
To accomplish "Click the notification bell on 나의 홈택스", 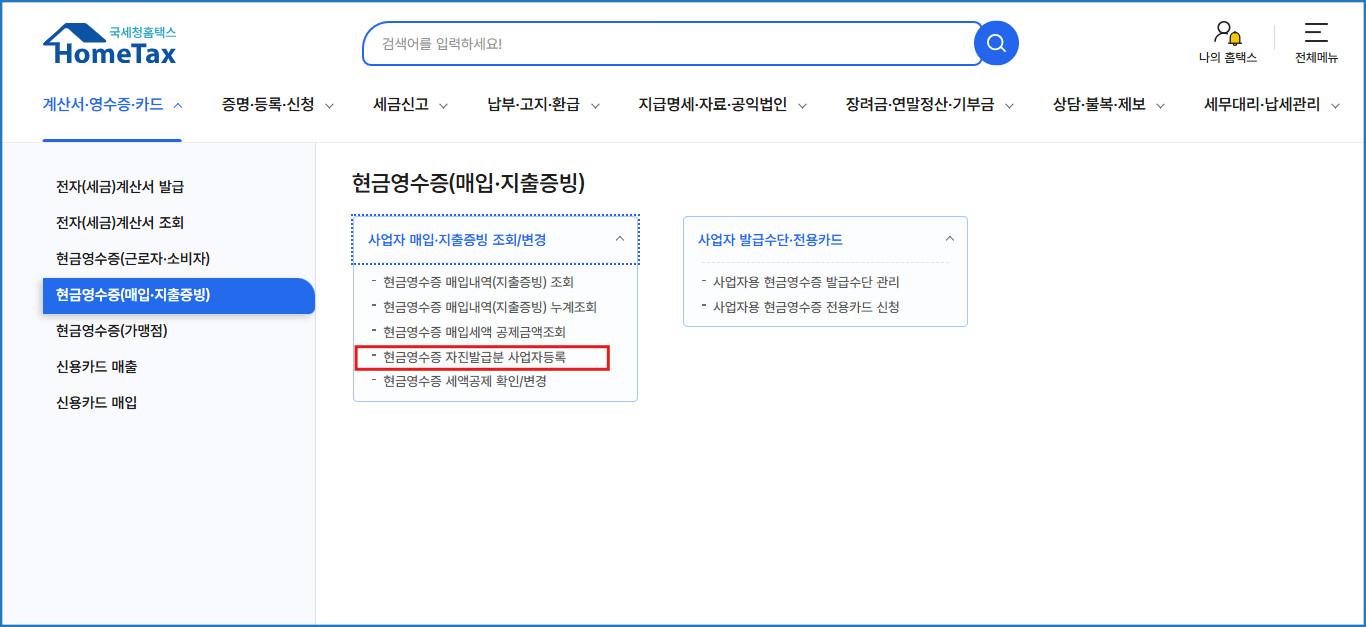I will pos(1236,40).
